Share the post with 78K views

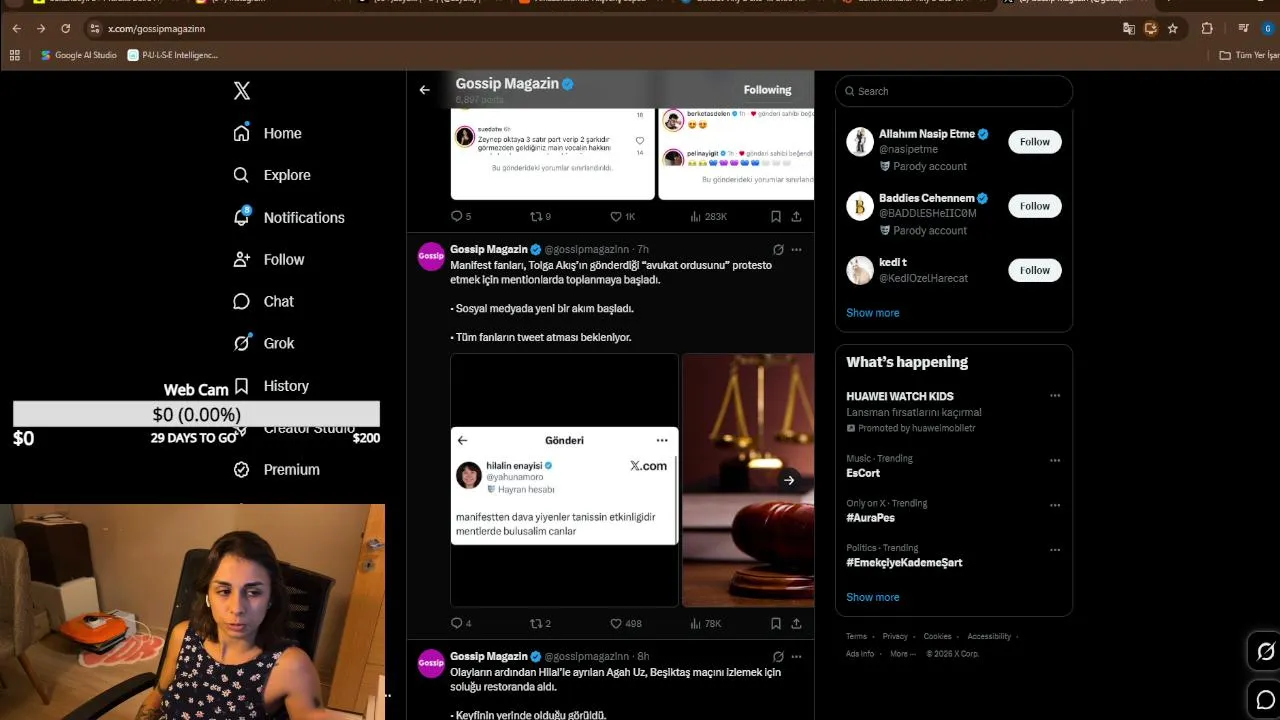[x=796, y=623]
